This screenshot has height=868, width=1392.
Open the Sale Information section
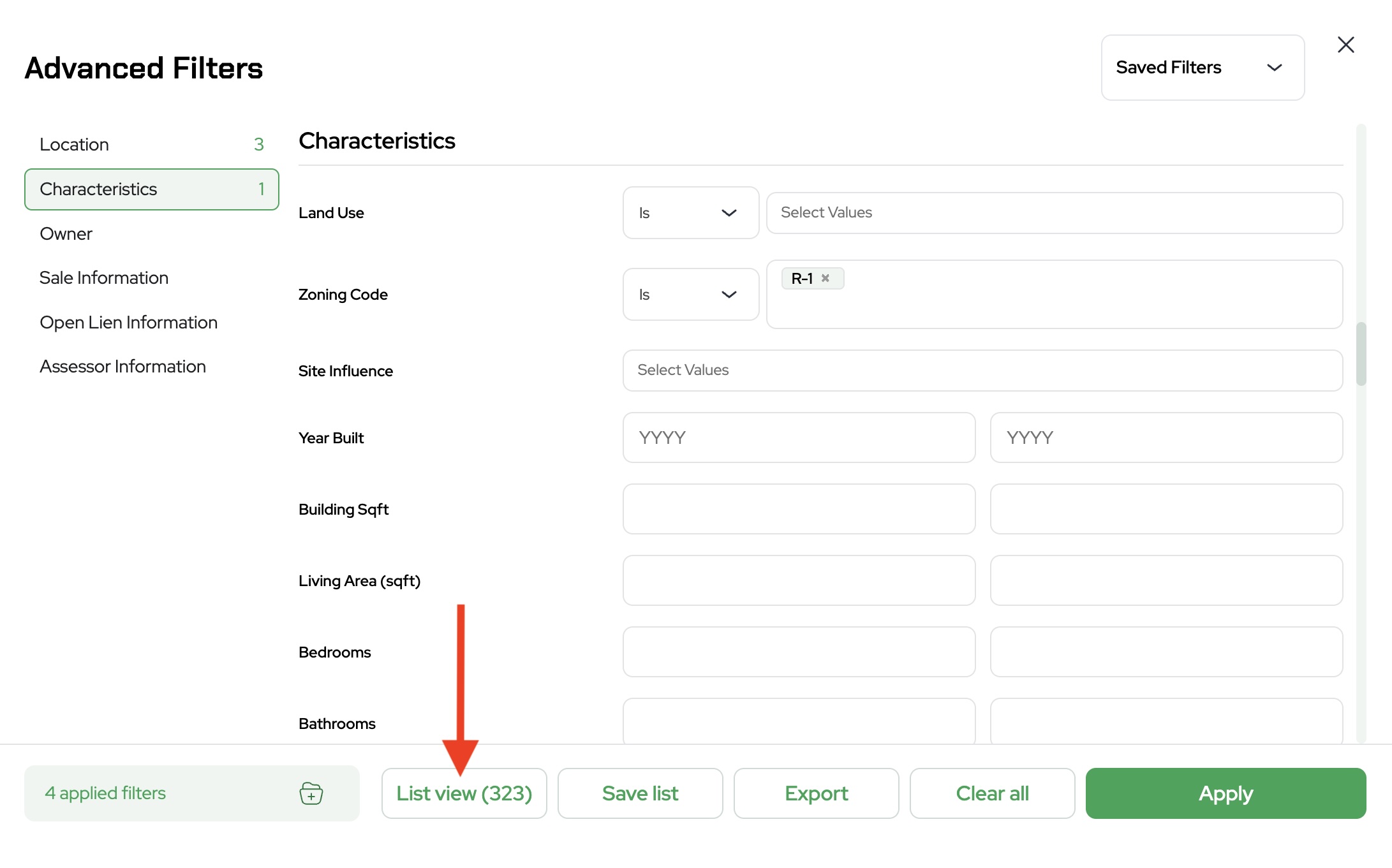tap(104, 278)
